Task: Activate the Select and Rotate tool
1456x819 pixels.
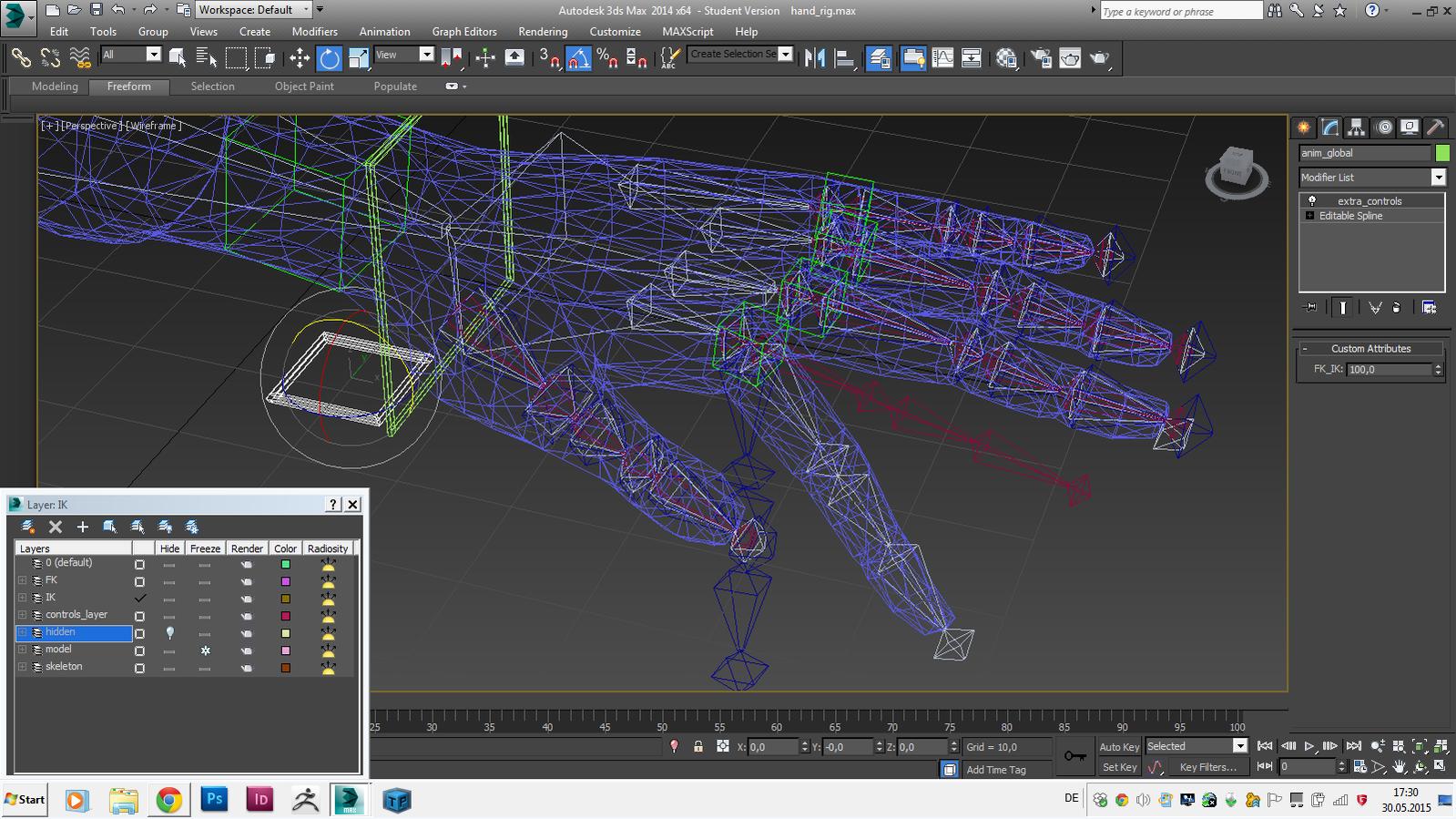Action: tap(329, 58)
